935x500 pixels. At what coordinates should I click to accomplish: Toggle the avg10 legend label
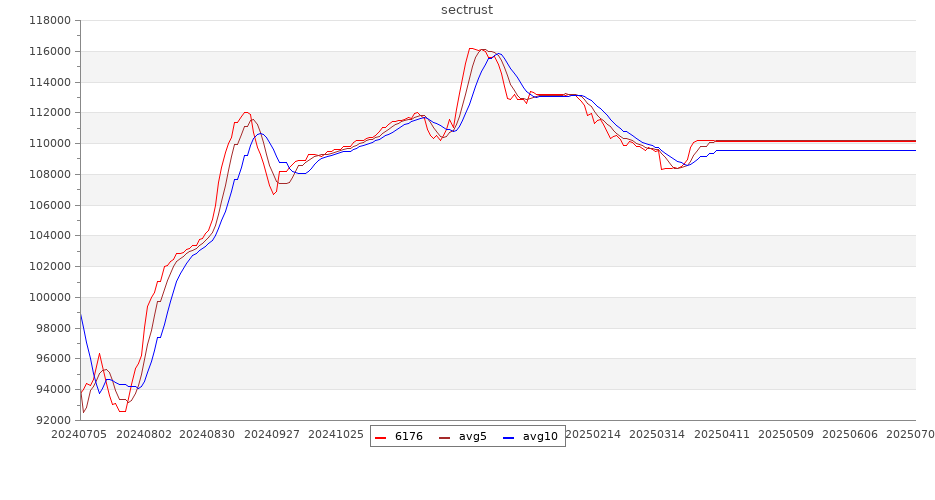click(x=540, y=436)
